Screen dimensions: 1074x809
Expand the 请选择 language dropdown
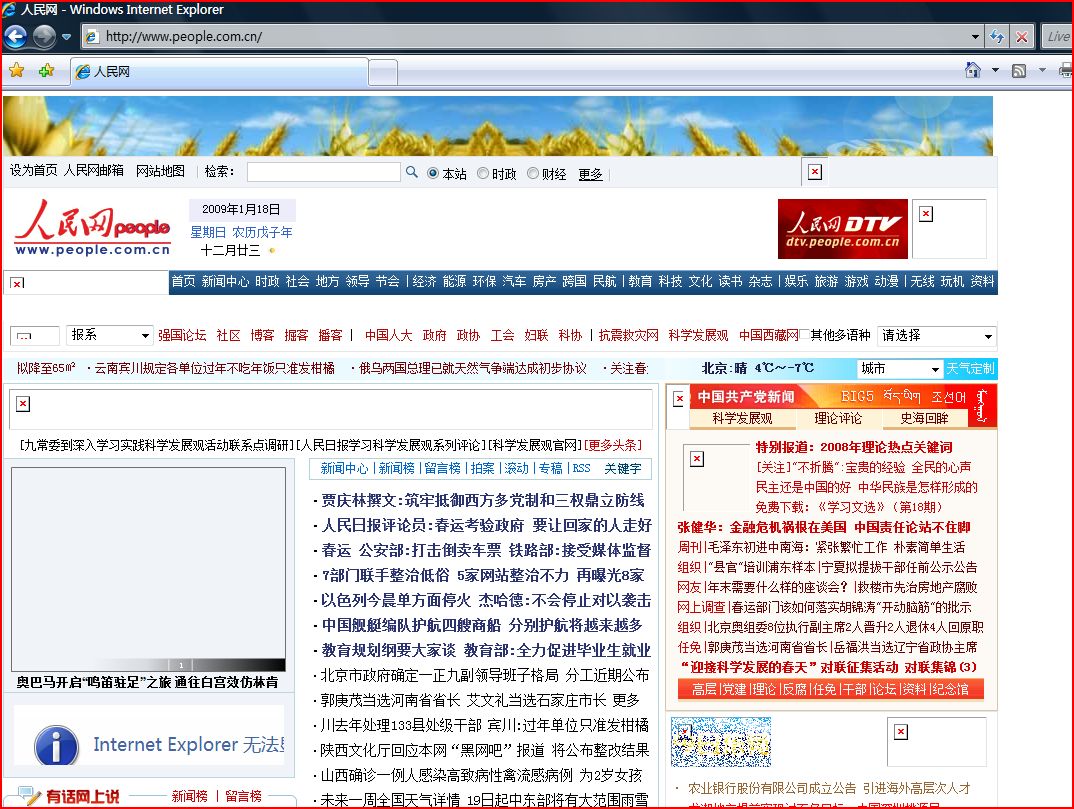(936, 336)
